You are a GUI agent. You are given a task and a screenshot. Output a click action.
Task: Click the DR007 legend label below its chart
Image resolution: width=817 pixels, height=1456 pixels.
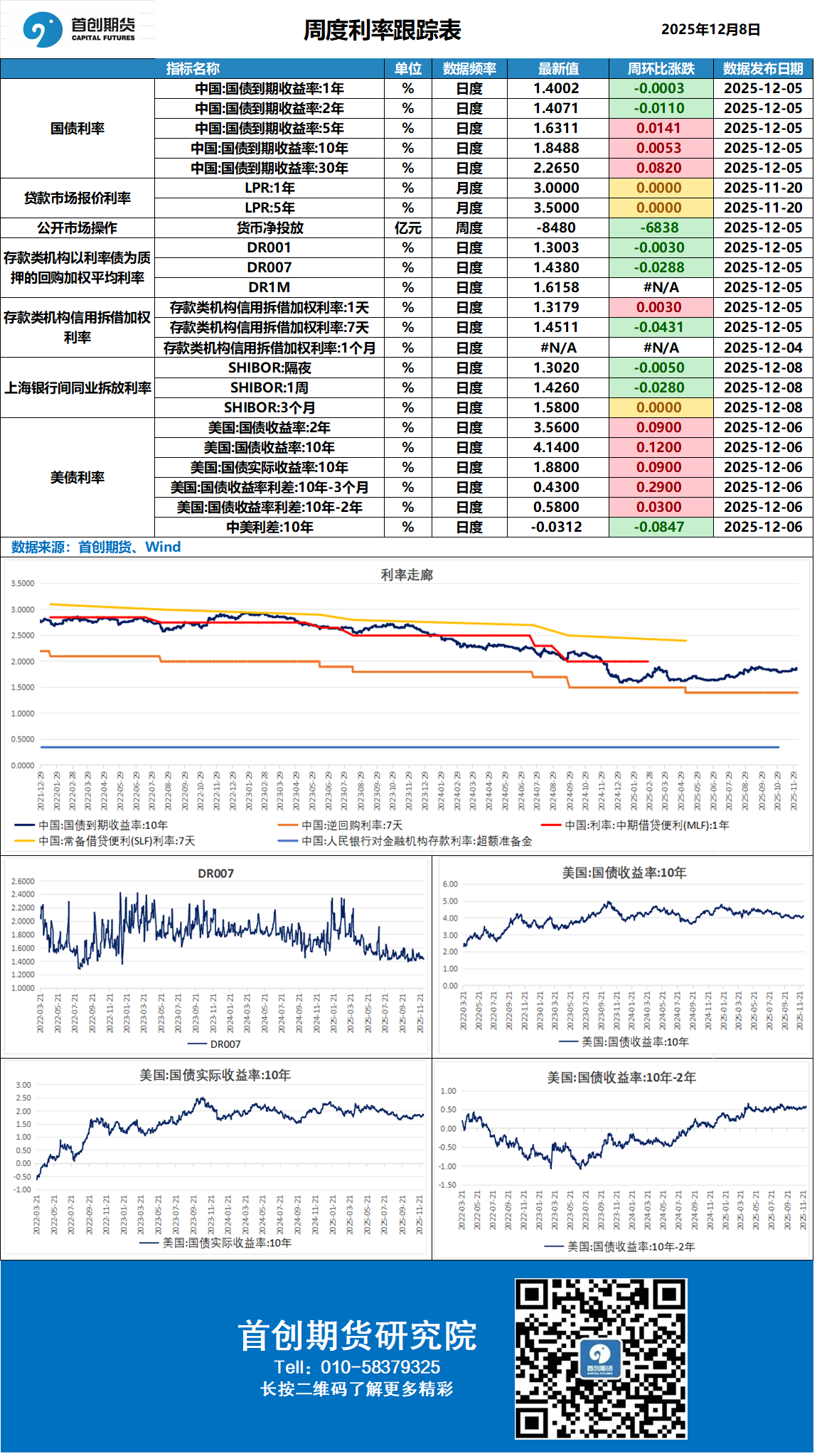coord(225,1044)
